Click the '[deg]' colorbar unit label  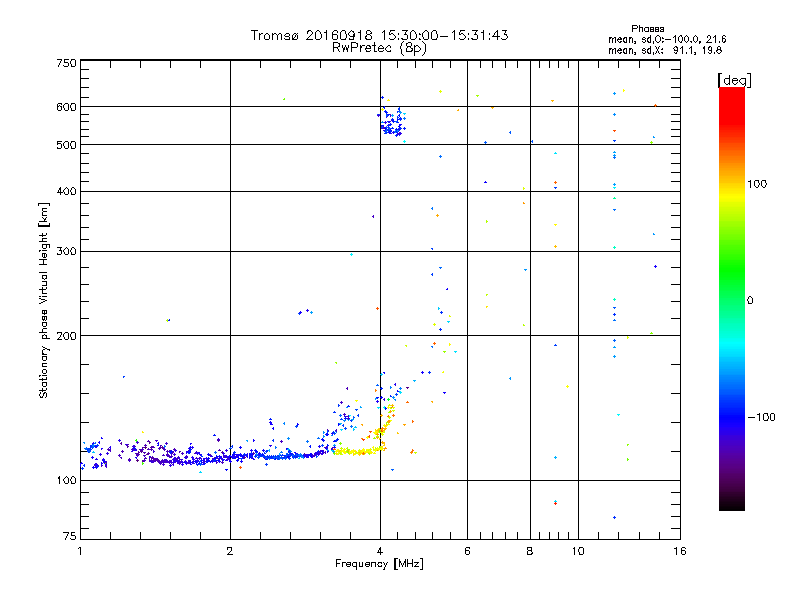[734, 80]
